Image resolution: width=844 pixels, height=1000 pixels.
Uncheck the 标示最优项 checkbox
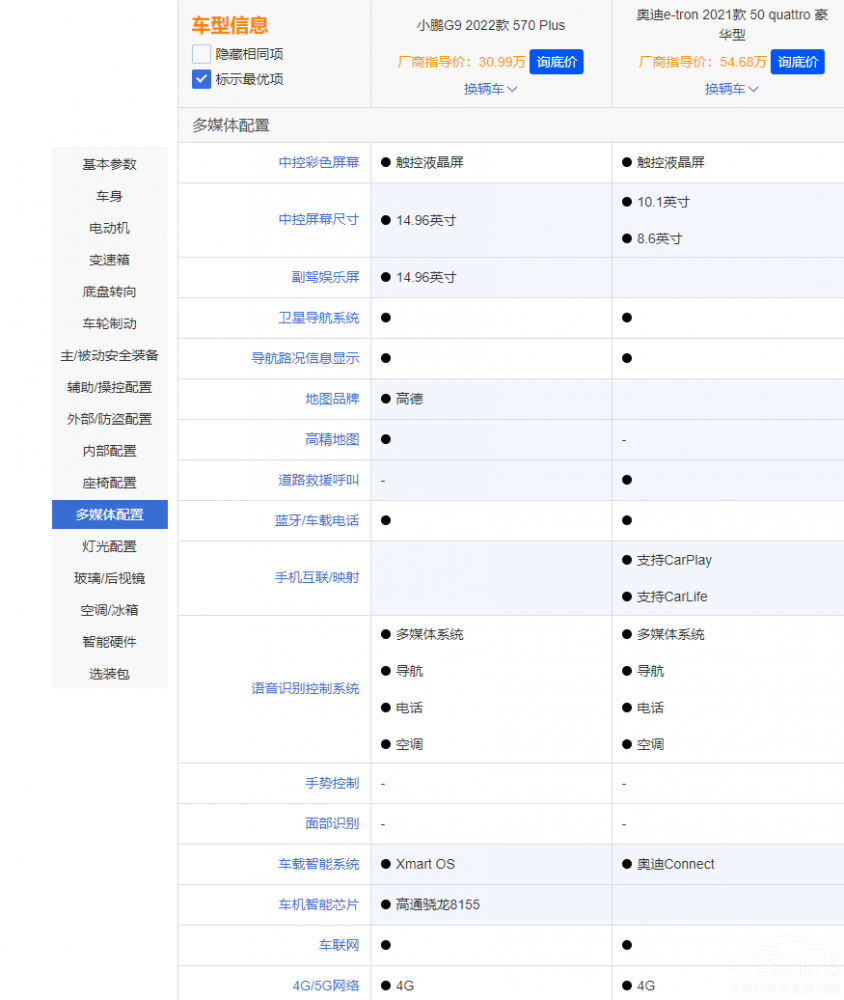tap(202, 79)
